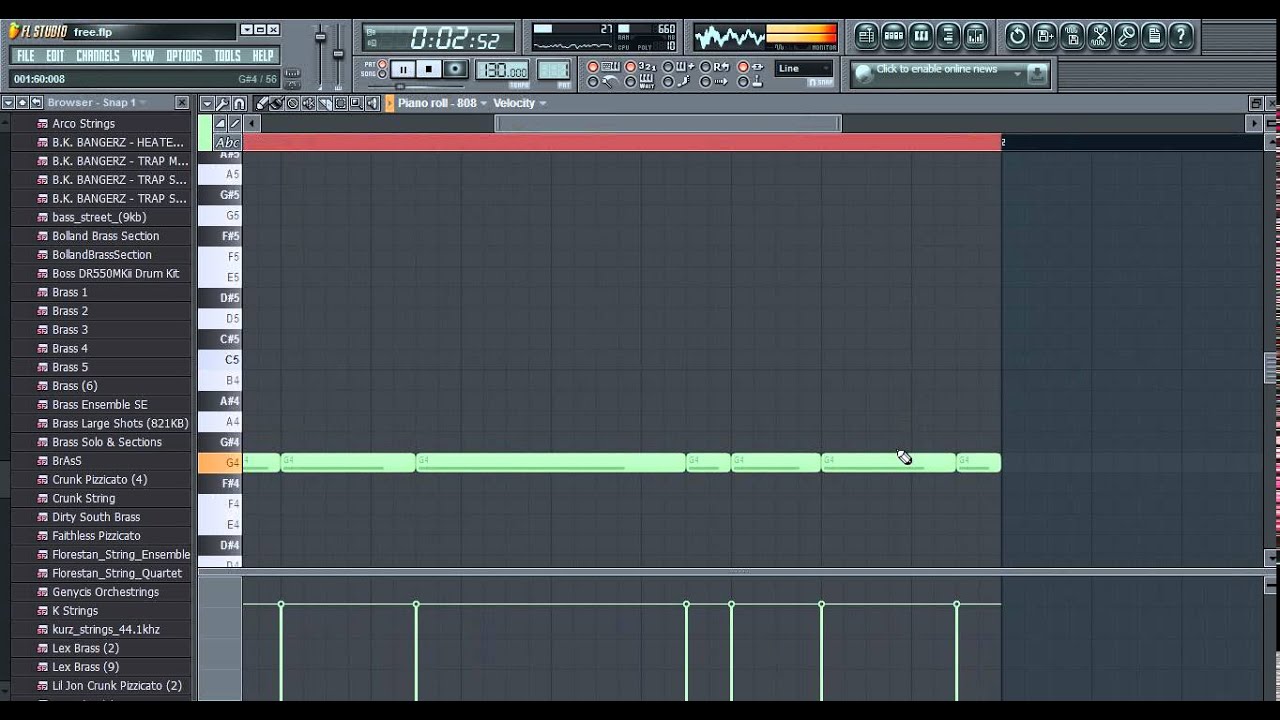This screenshot has height=720, width=1280.
Task: Pause playback with the pause button
Action: [x=403, y=69]
